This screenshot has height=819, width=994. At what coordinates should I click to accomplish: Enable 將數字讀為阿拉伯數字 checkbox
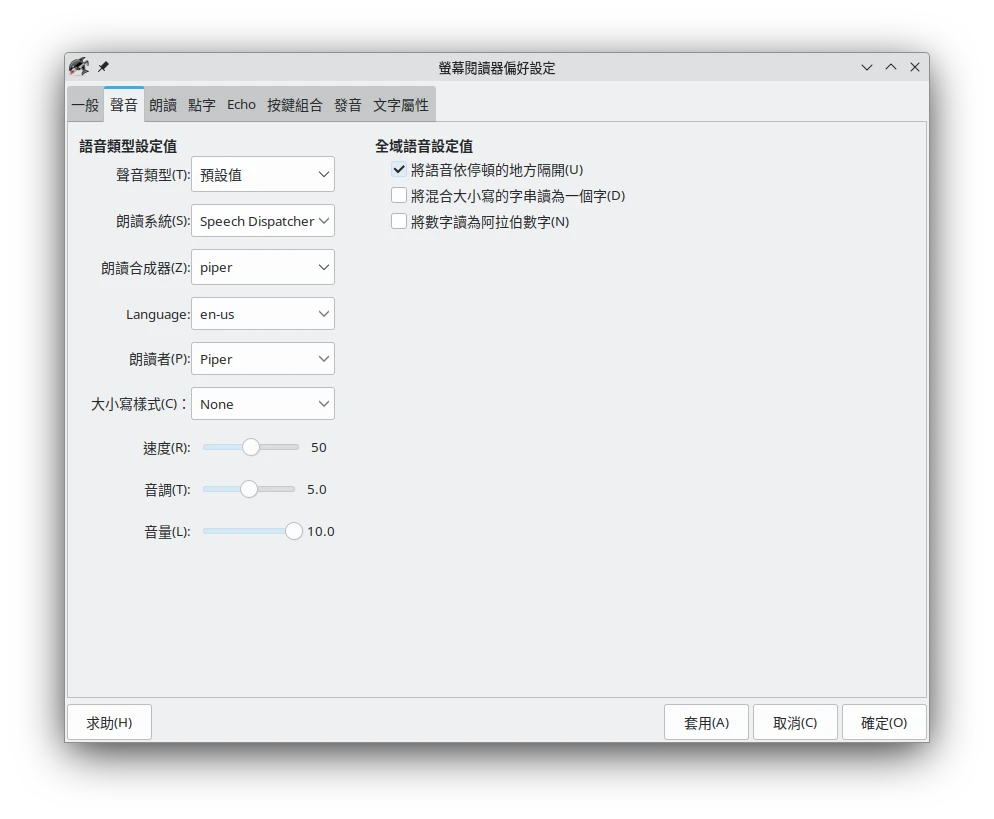pos(399,222)
